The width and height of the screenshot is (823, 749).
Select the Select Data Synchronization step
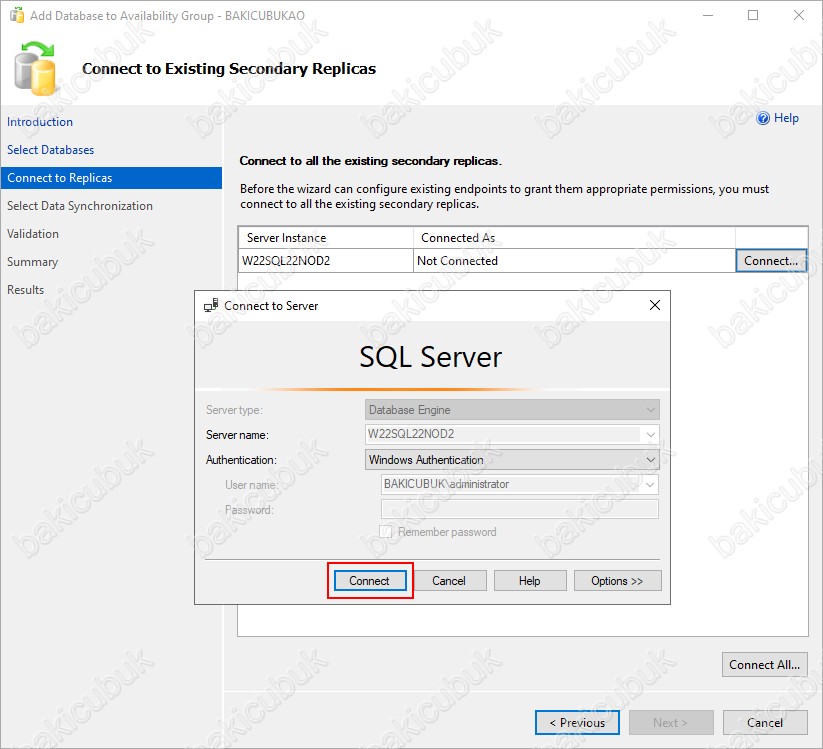click(x=80, y=206)
